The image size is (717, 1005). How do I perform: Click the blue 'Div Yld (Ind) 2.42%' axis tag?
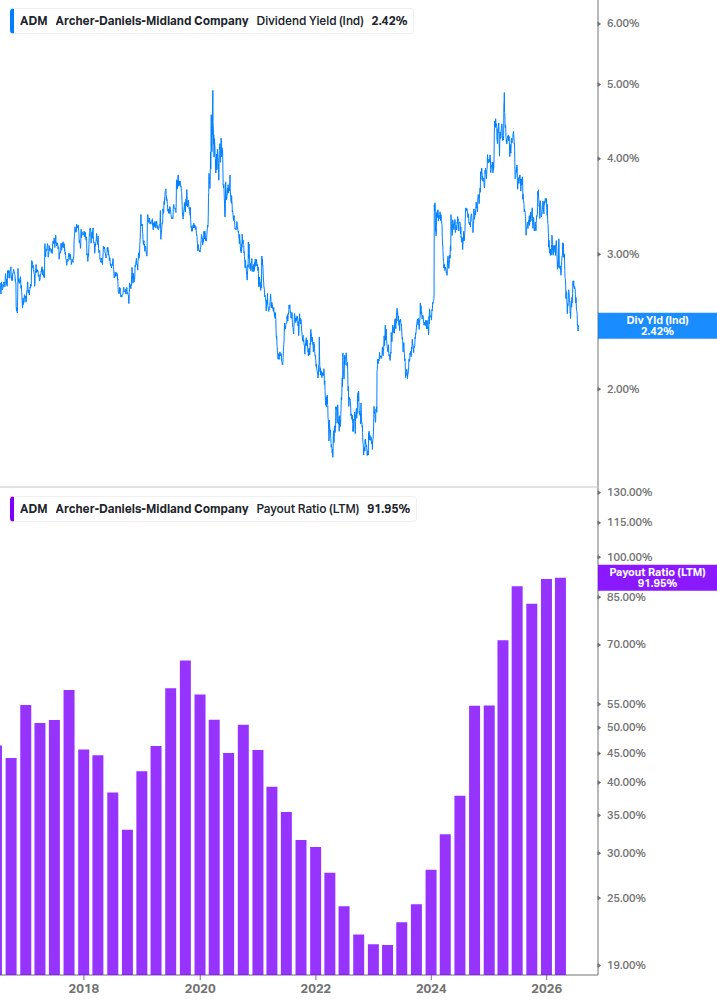coord(657,326)
